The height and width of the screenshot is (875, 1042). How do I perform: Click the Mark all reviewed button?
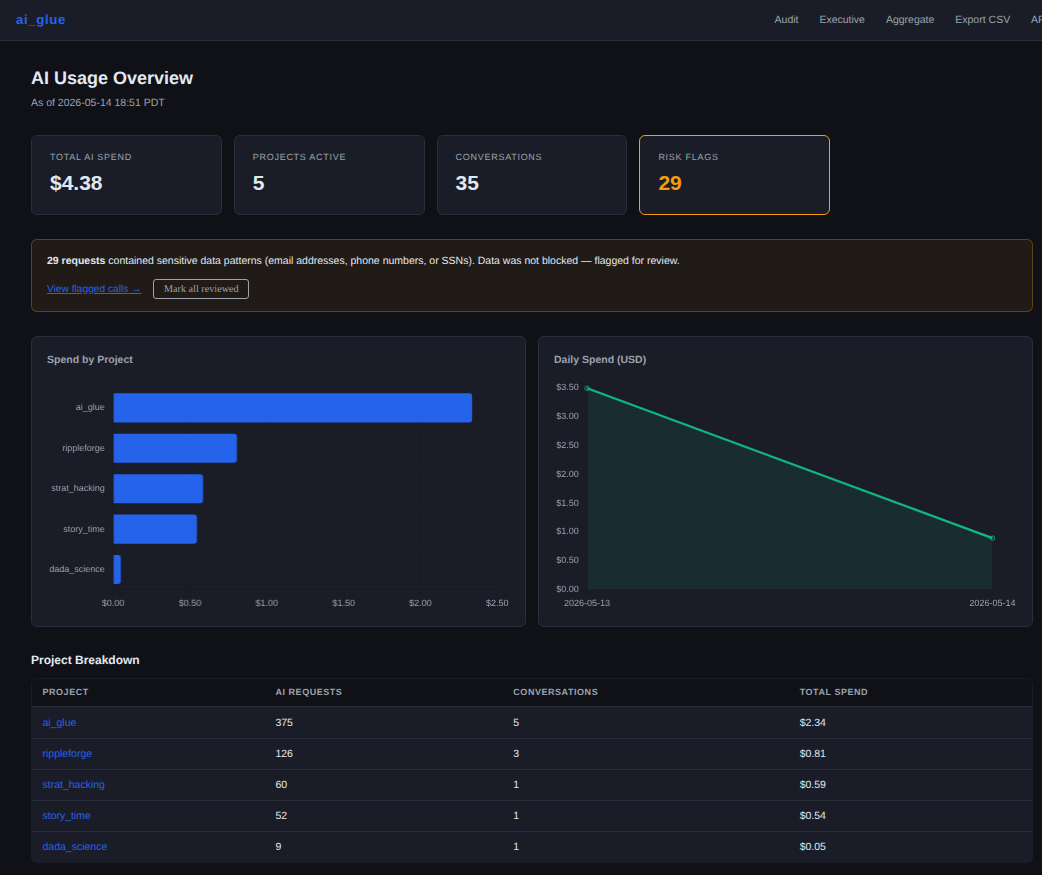201,289
